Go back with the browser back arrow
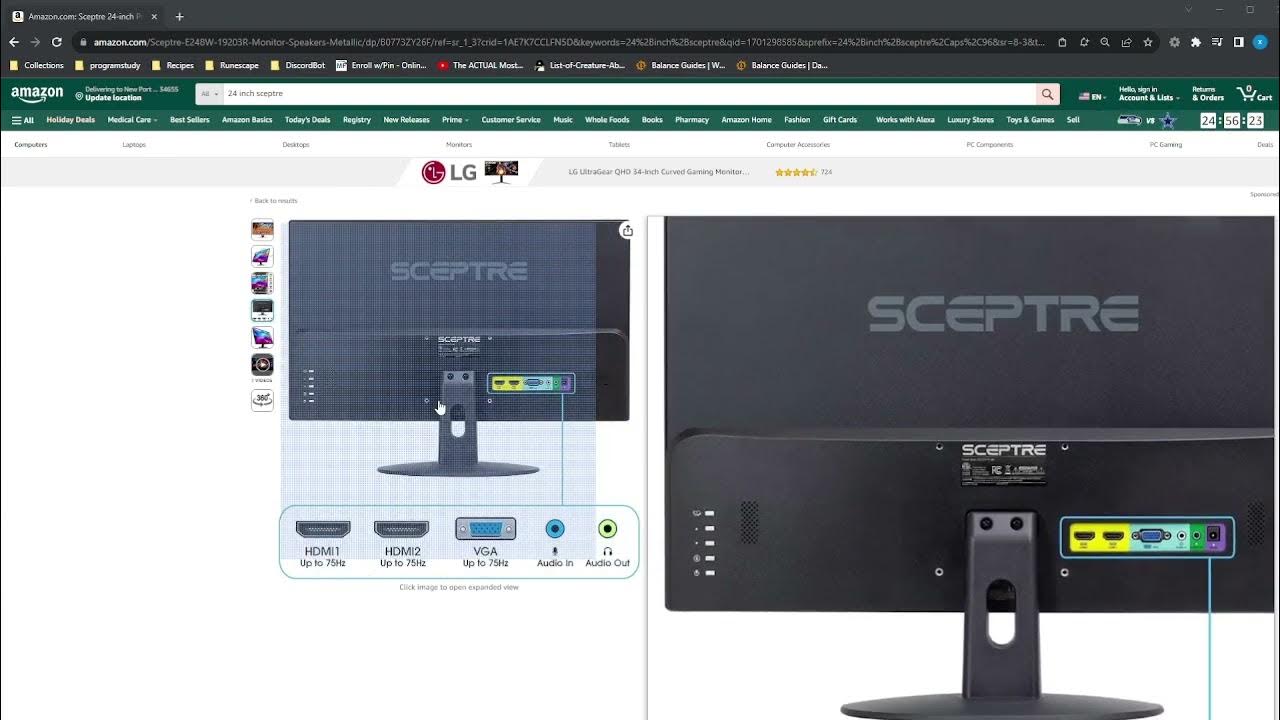This screenshot has width=1280, height=720. point(14,42)
